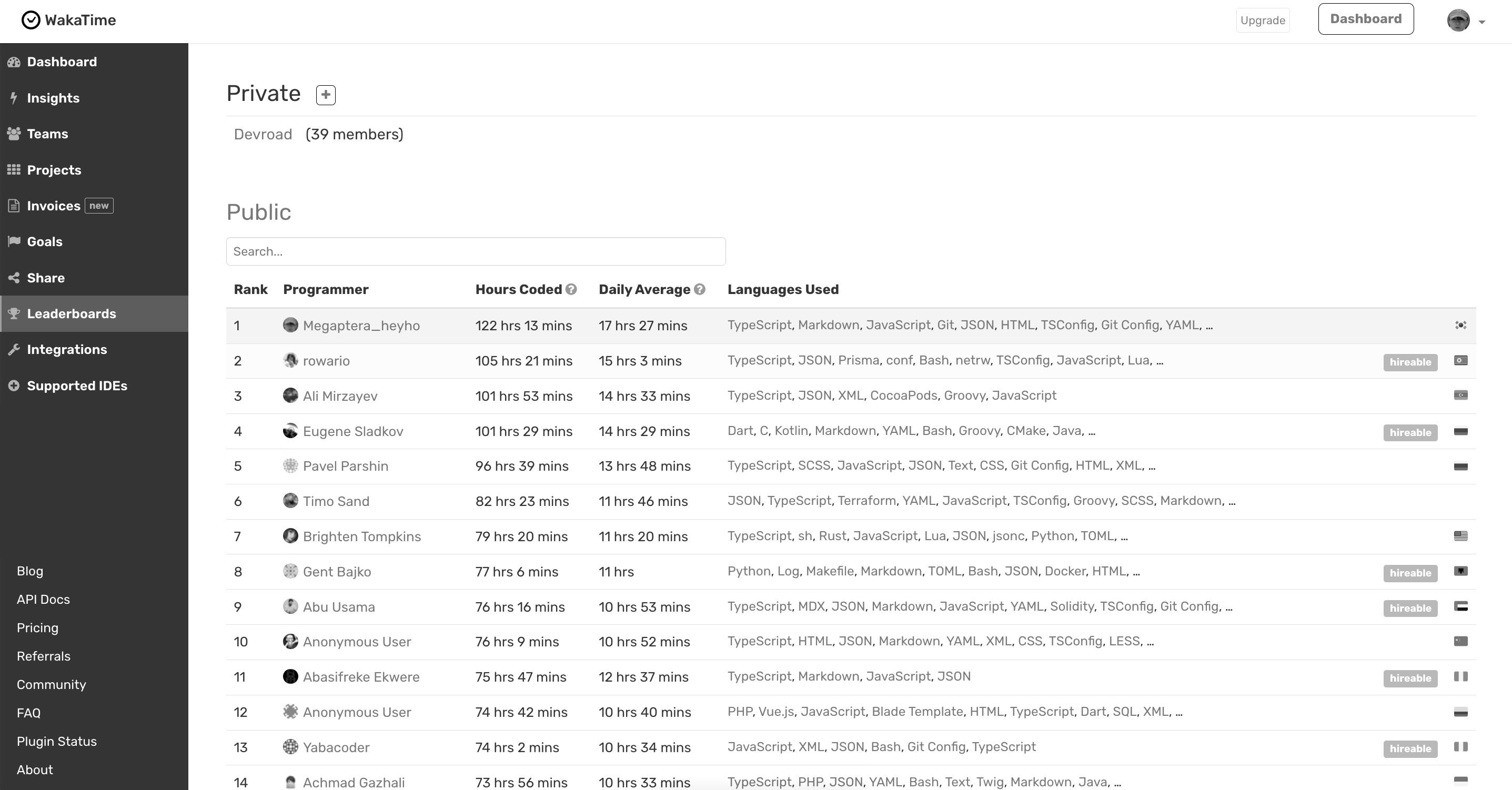Click the plus icon beside Private
Image resolution: width=1512 pixels, height=790 pixels.
click(326, 95)
